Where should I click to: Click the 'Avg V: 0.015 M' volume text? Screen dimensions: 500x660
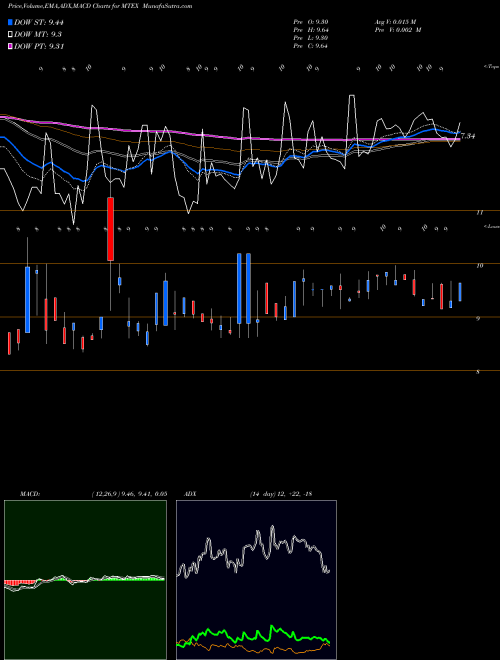[x=396, y=22]
